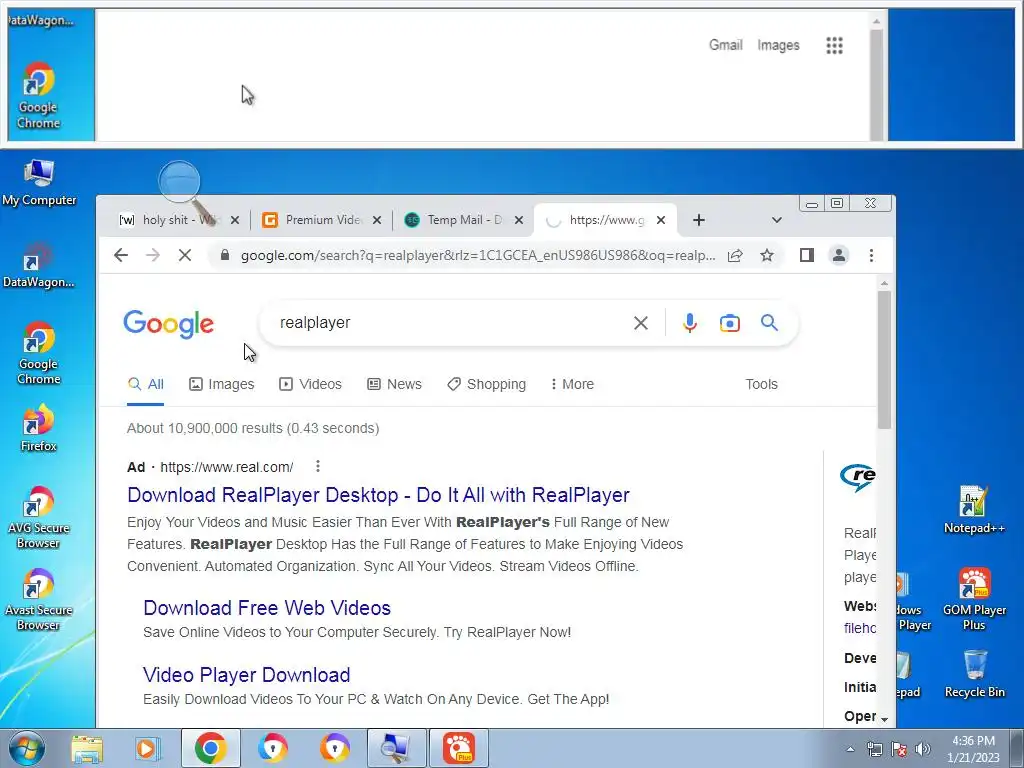Clear the search query with X
Screen dimensions: 1024x768
[641, 323]
